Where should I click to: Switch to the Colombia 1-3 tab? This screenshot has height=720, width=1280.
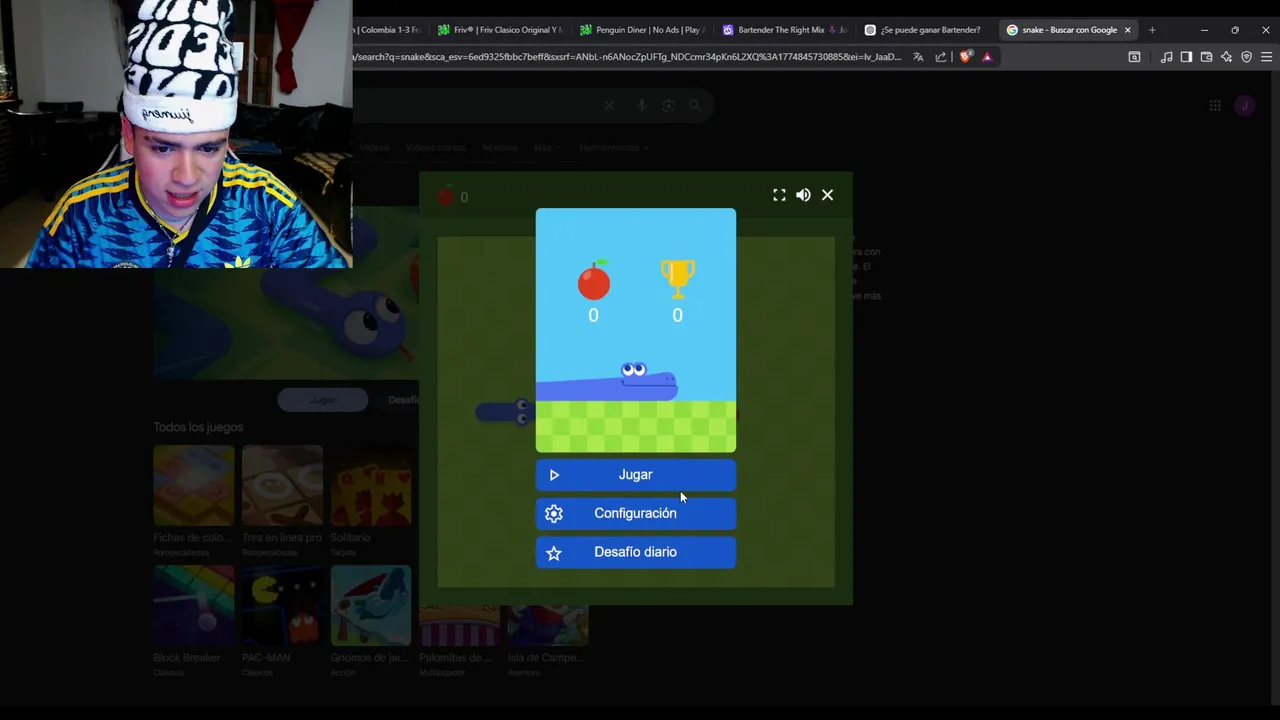[390, 30]
